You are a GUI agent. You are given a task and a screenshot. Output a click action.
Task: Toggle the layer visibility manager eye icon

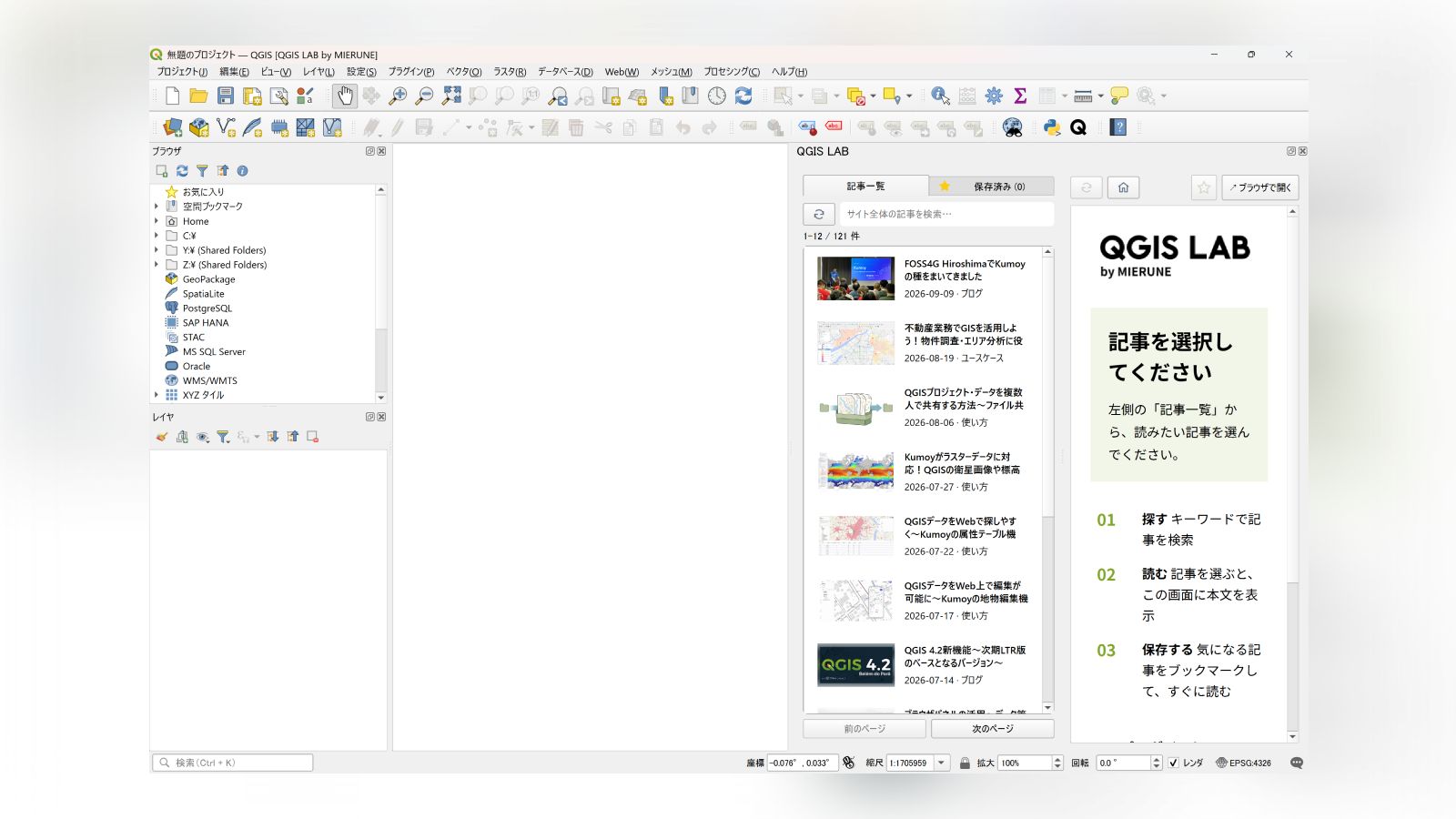click(x=202, y=437)
